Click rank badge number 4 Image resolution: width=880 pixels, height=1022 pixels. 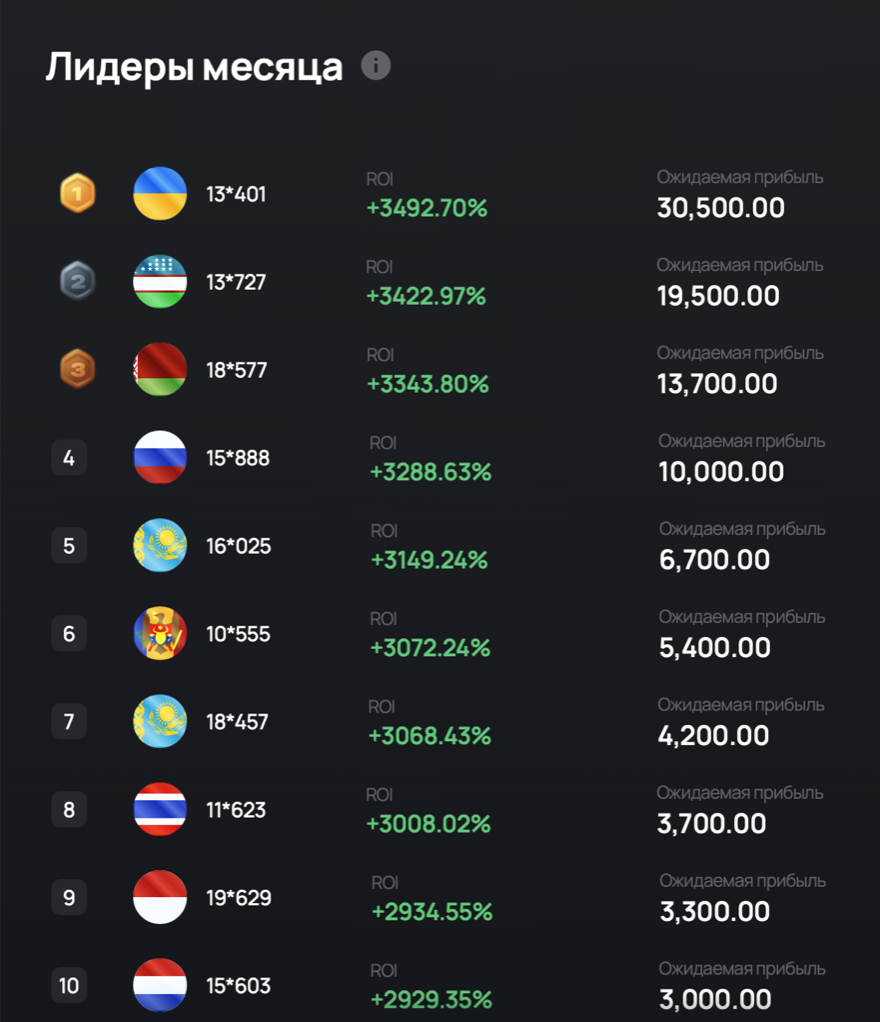pos(69,458)
